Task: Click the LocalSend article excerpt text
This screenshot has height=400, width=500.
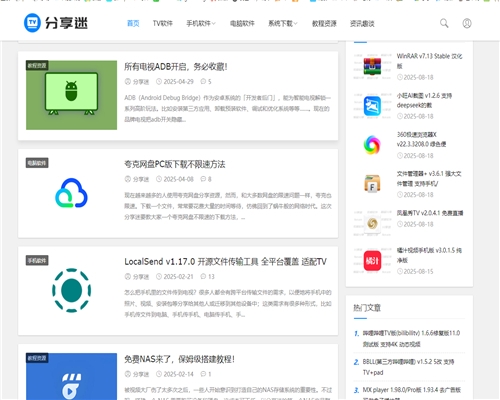Action: (228, 303)
